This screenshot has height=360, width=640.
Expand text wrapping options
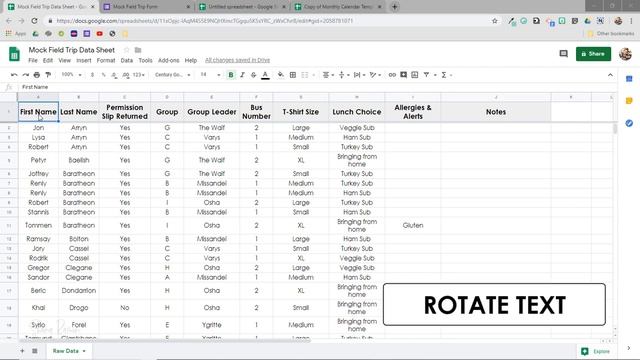(x=359, y=75)
